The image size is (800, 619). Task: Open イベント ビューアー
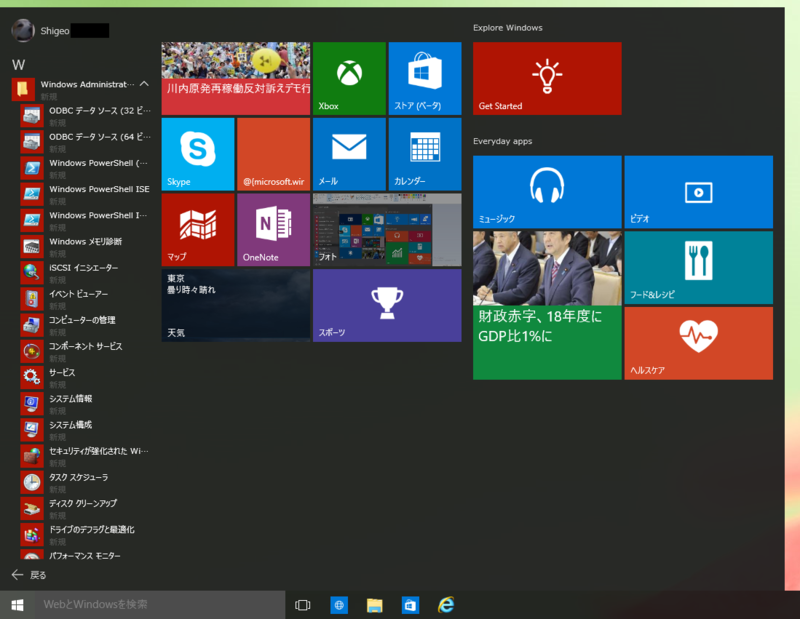click(86, 299)
